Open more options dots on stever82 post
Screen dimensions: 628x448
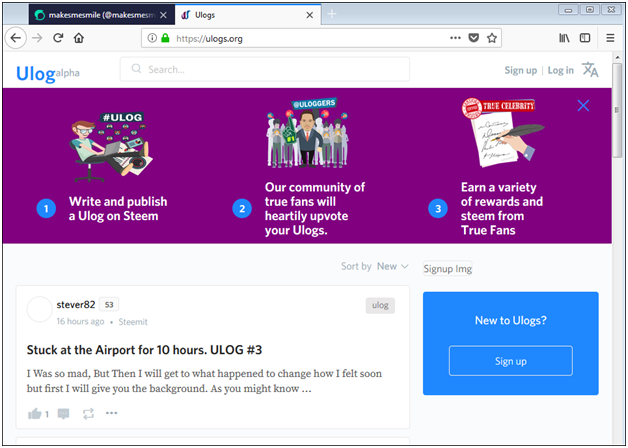pyautogui.click(x=111, y=413)
